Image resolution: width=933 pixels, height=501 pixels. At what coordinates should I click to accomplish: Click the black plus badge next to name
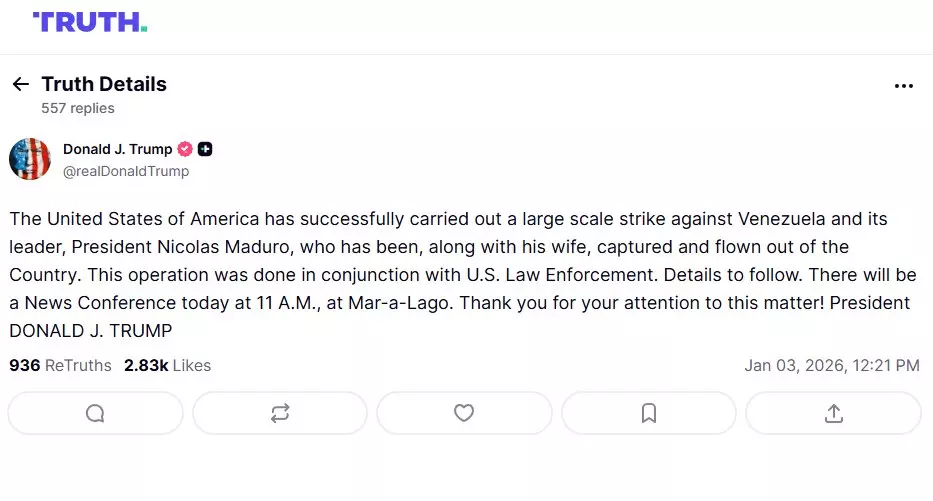205,149
